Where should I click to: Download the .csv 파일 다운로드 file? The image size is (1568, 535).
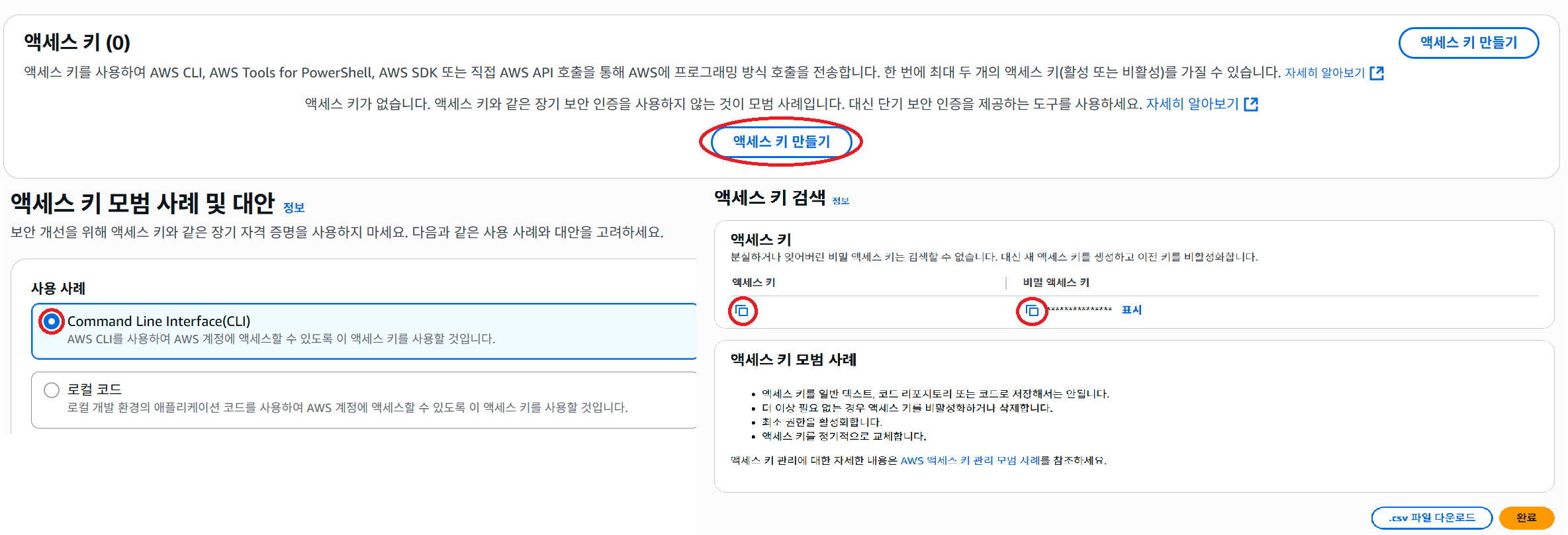pyautogui.click(x=1431, y=518)
